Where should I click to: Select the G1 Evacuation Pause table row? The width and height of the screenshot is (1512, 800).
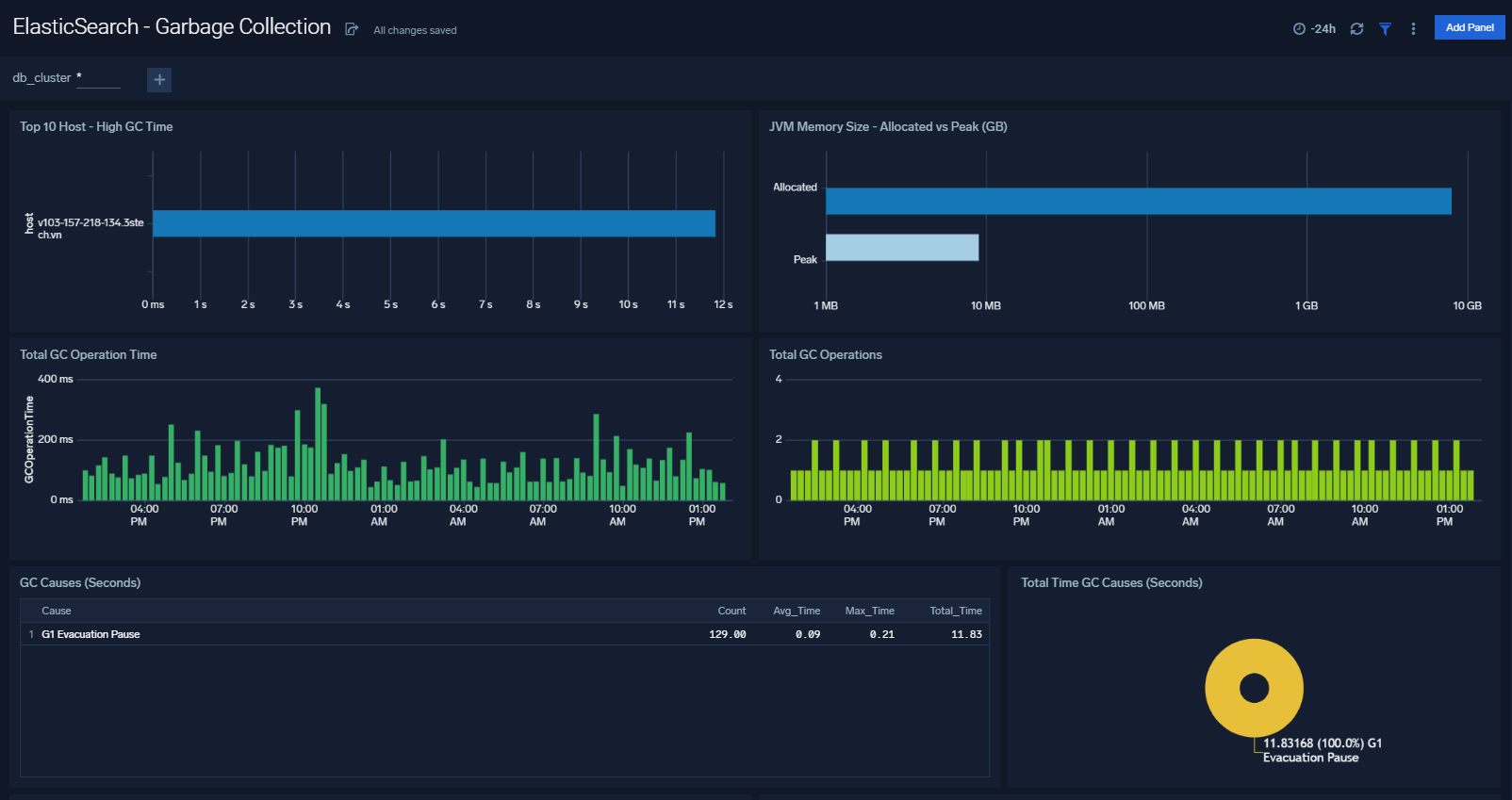(x=90, y=634)
